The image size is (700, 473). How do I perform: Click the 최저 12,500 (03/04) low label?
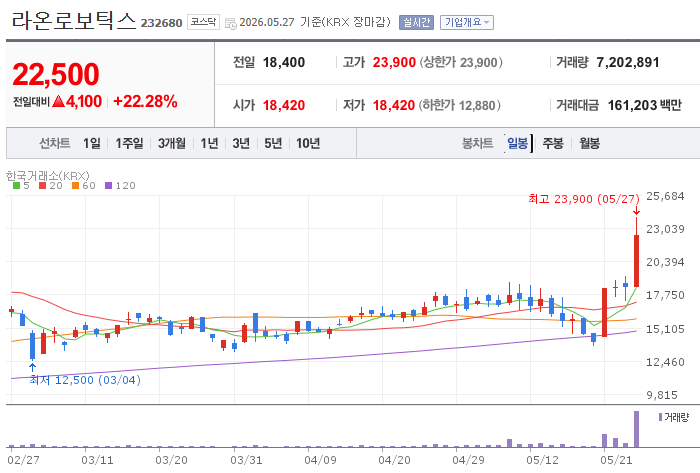click(x=85, y=380)
